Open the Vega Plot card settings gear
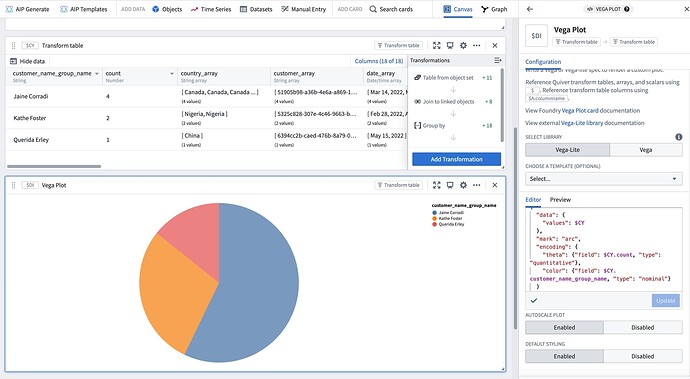 [463, 185]
